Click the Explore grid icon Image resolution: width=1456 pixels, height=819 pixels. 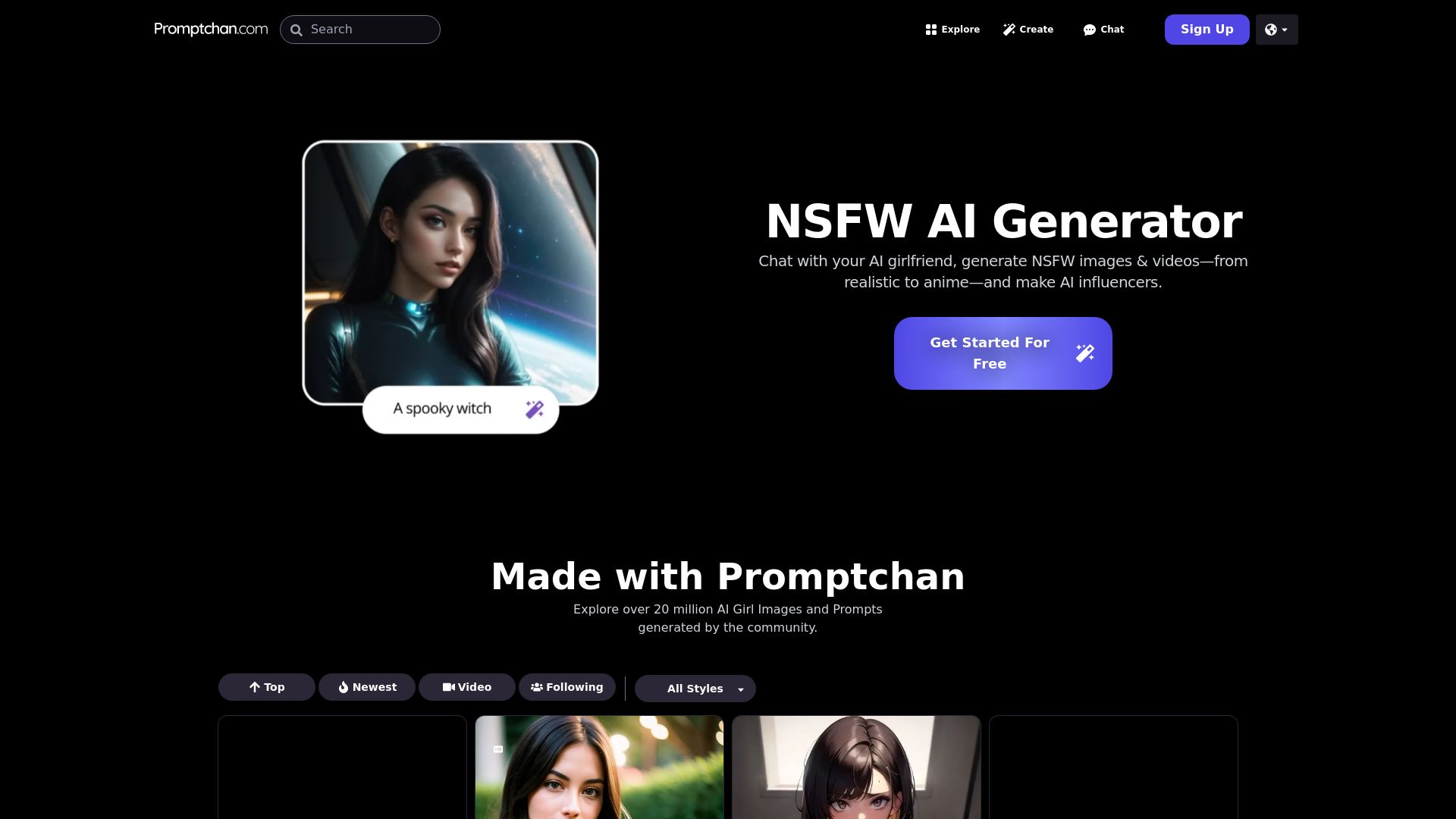coord(931,30)
